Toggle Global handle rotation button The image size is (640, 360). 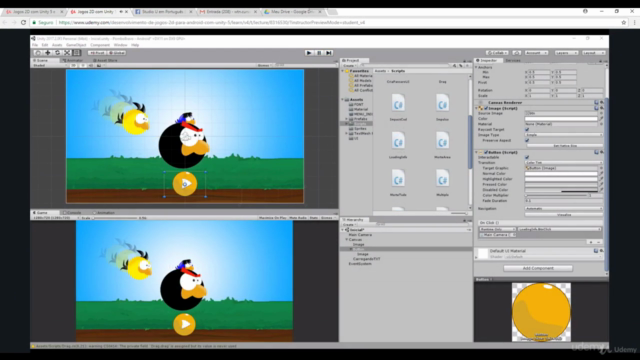tap(117, 53)
